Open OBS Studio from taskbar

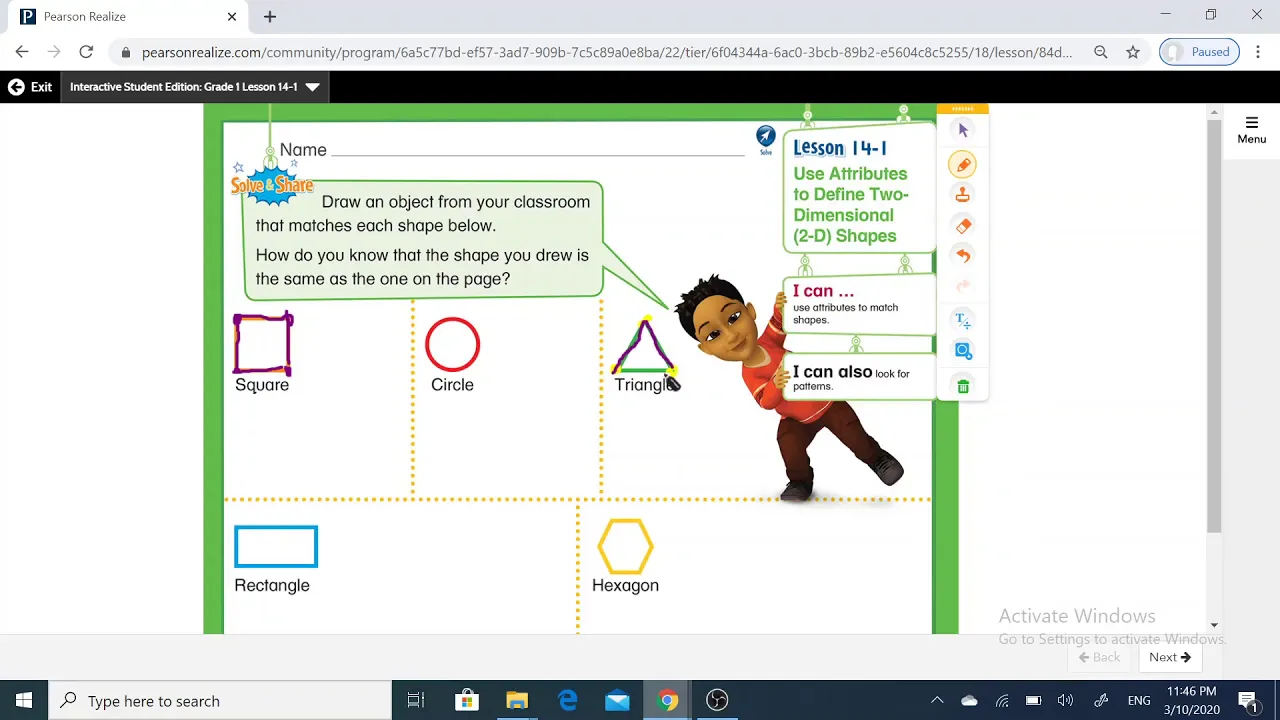(x=717, y=701)
